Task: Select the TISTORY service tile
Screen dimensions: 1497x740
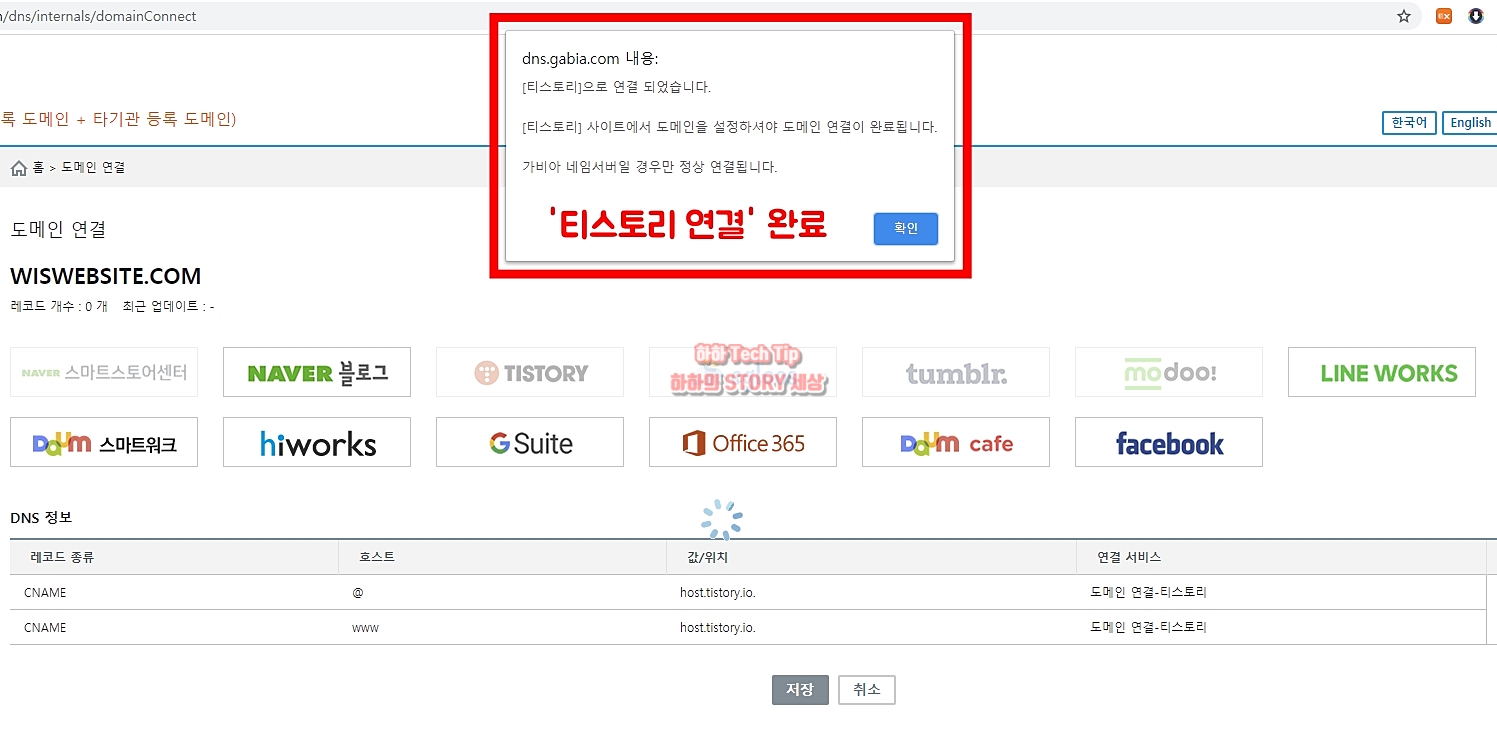Action: coord(530,372)
